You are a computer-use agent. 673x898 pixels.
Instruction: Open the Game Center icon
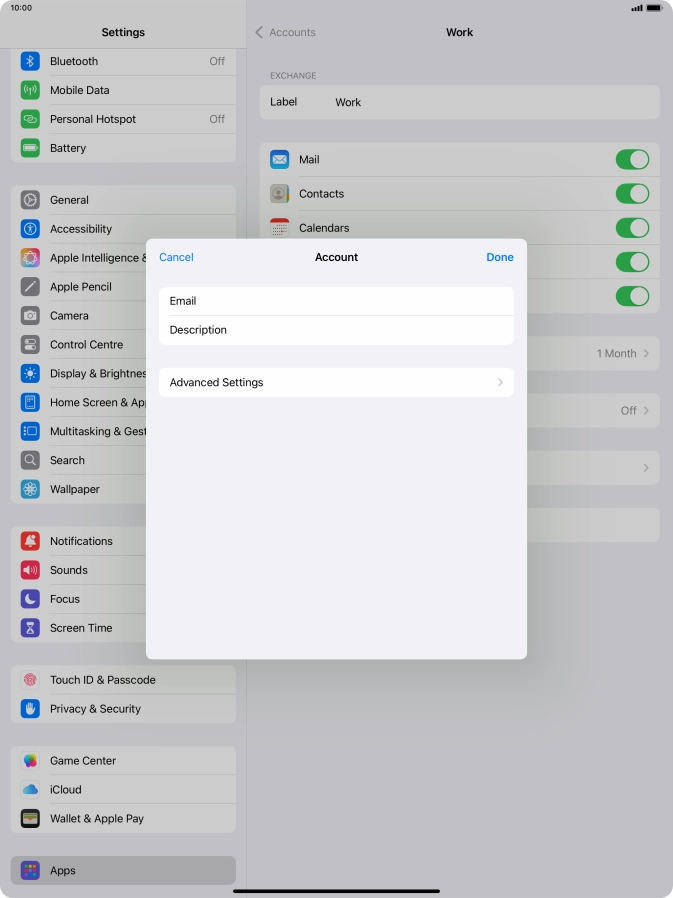pos(30,761)
